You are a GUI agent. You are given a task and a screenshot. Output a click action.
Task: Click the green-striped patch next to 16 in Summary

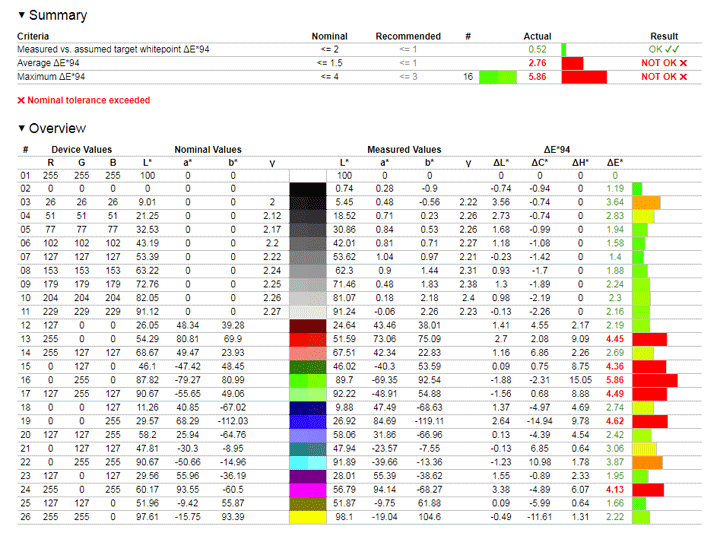[498, 77]
